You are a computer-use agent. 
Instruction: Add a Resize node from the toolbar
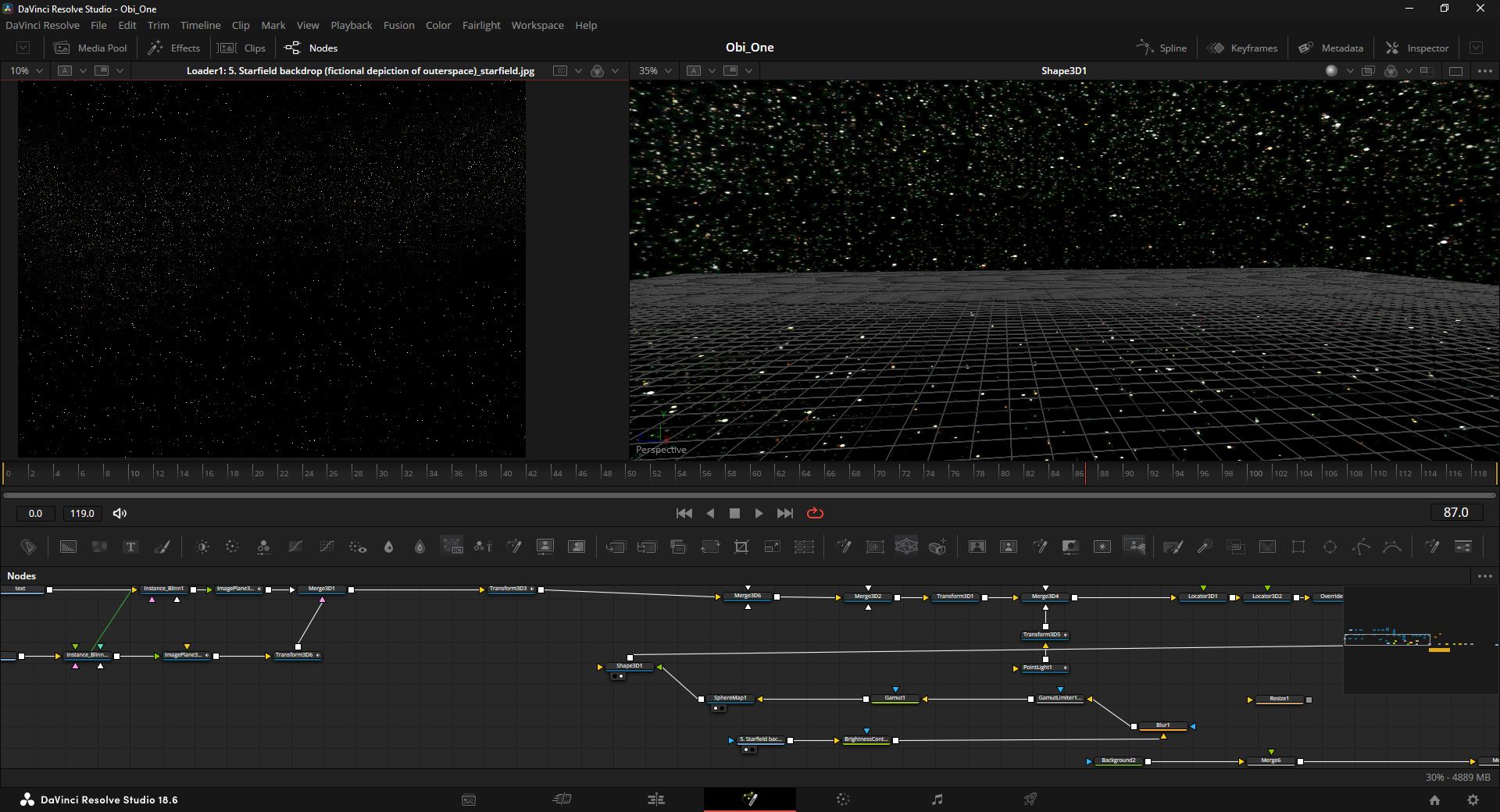(x=772, y=547)
